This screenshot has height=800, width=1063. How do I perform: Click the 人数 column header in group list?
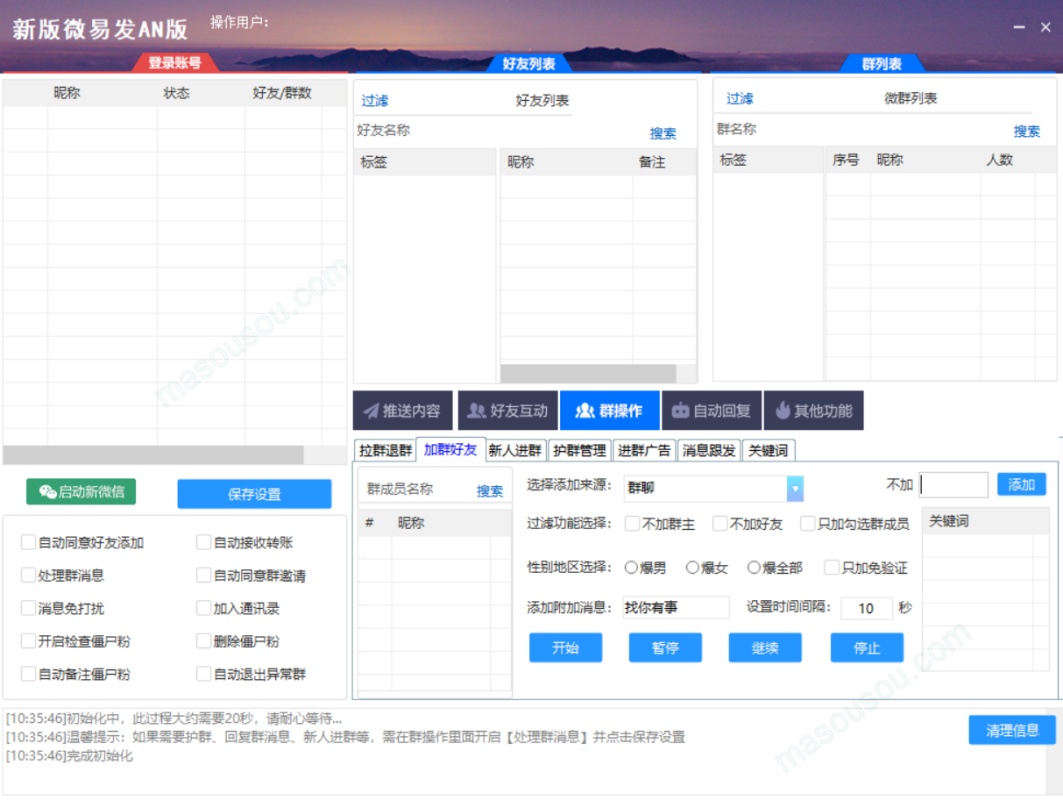click(999, 160)
